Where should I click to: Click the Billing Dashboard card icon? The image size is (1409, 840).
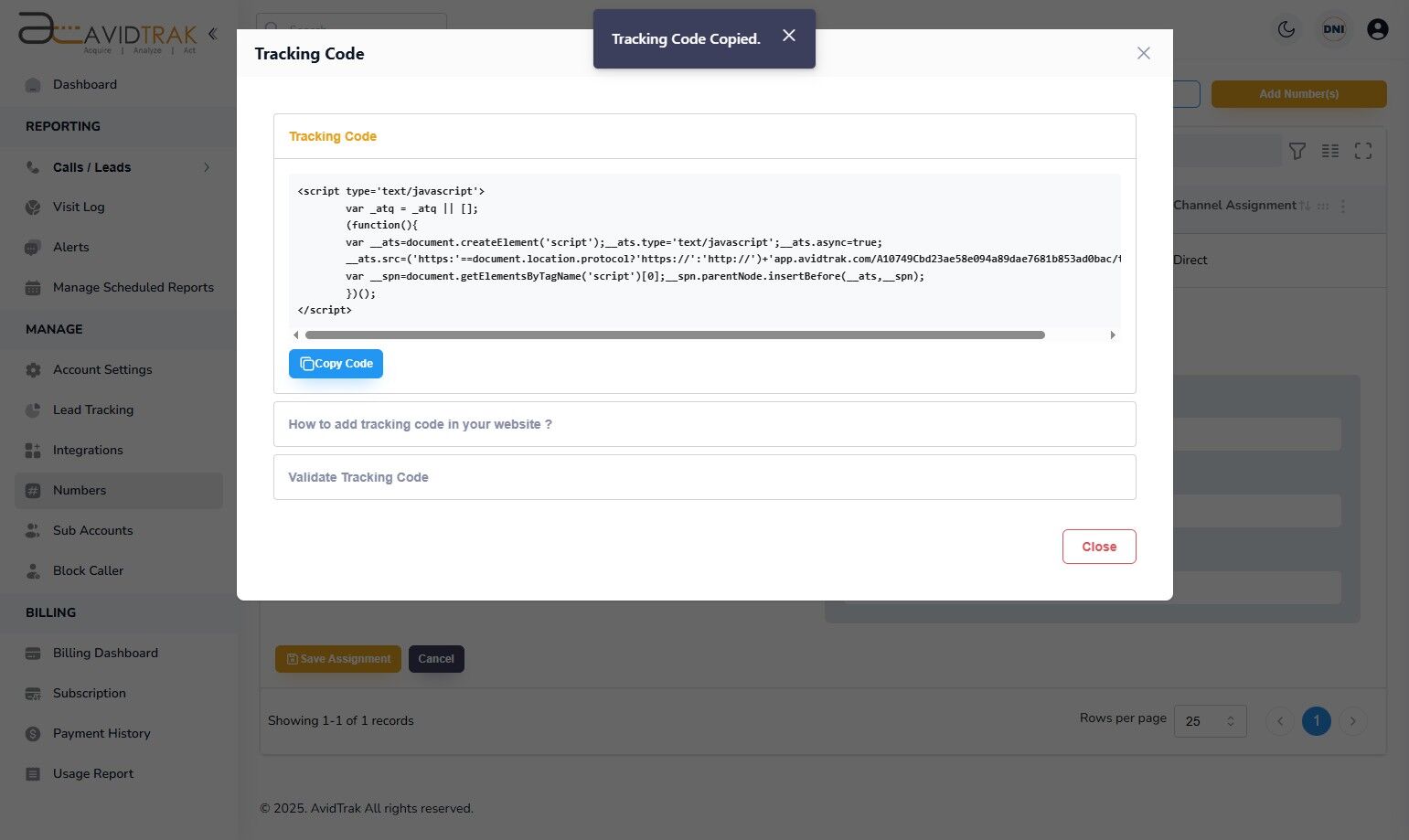(x=33, y=654)
